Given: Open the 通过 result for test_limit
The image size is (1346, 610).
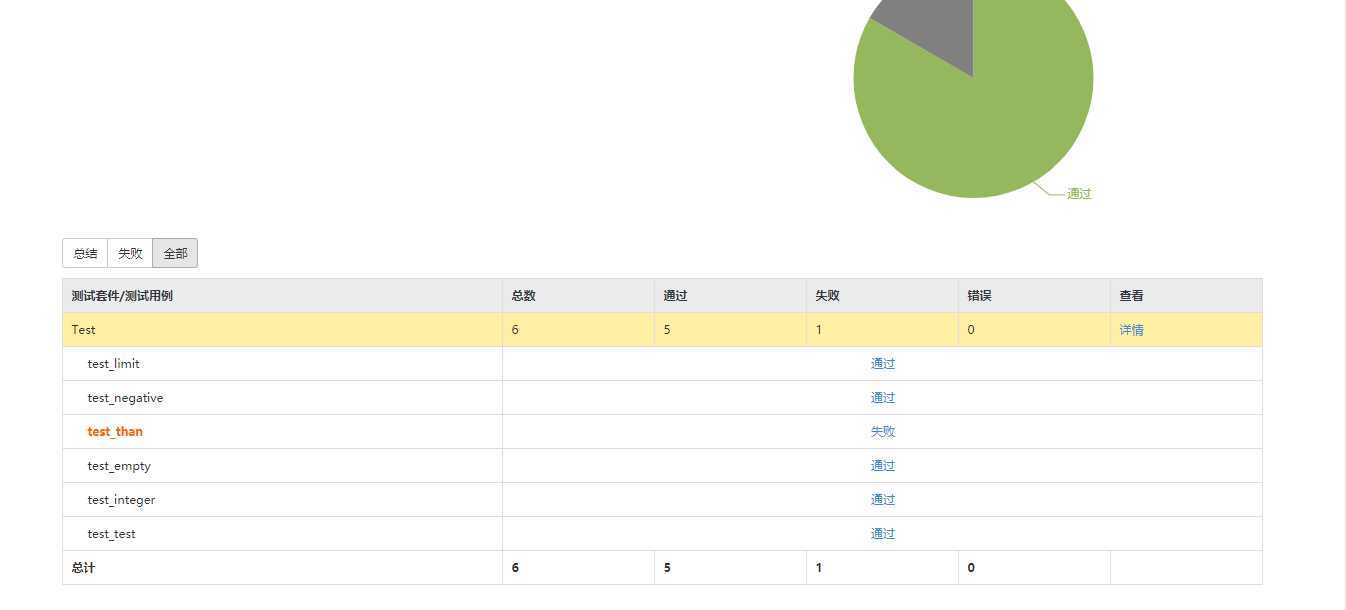Looking at the screenshot, I should 883,364.
